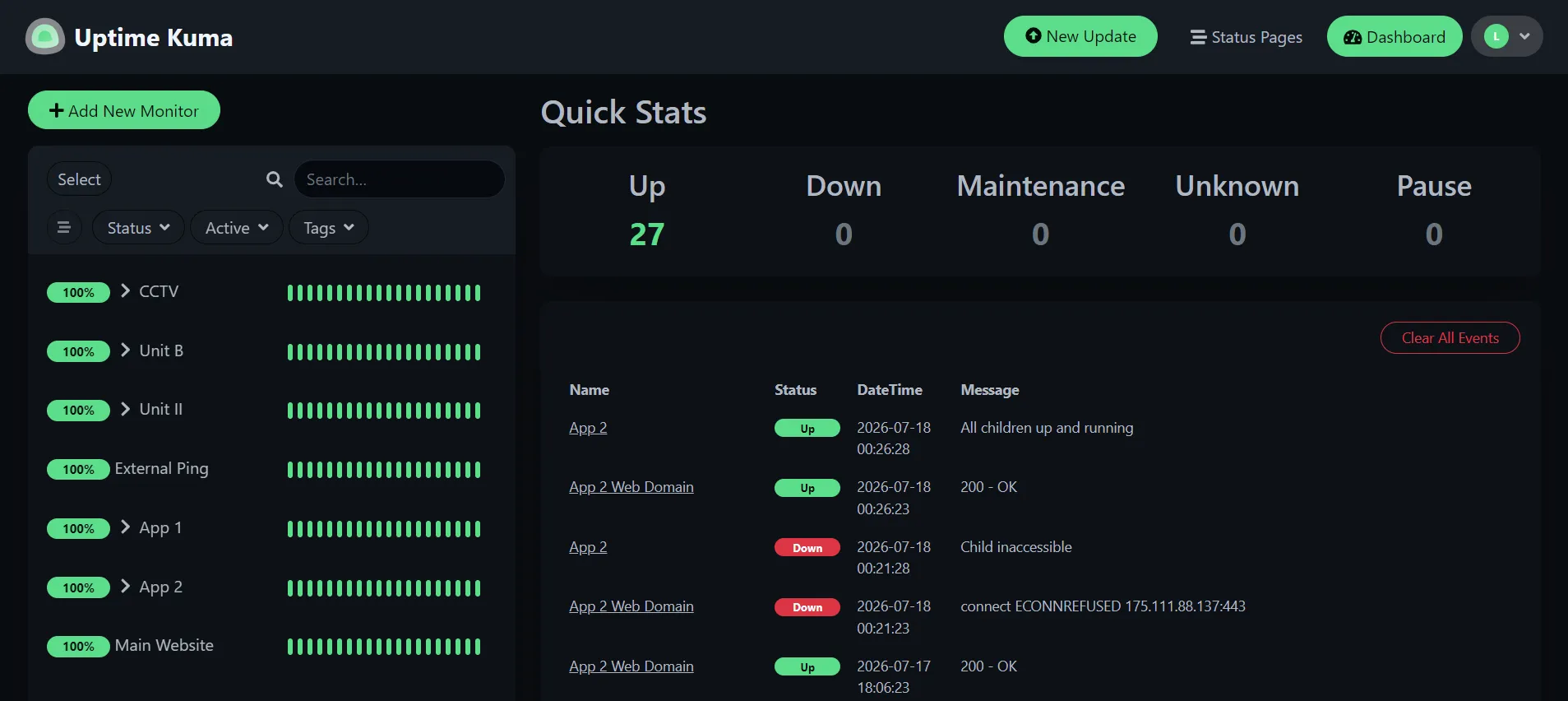The height and width of the screenshot is (701, 1568).
Task: Click the Up badge at 00:26:28
Action: [807, 429]
